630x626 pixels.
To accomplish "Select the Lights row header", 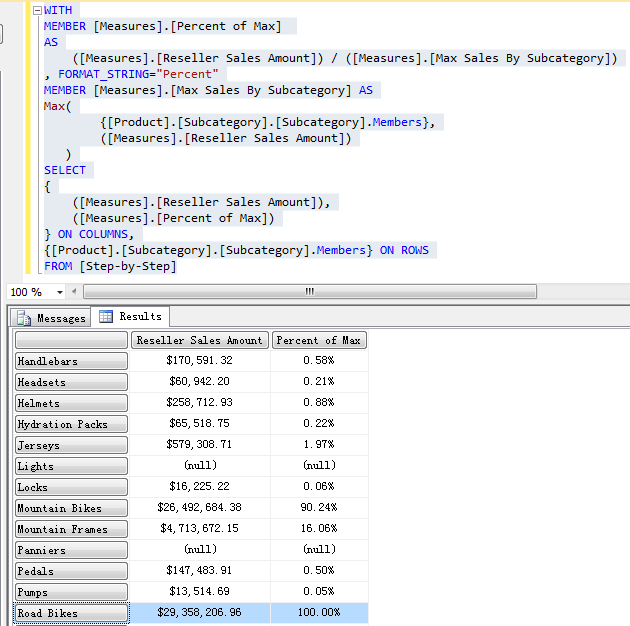I will (x=72, y=466).
